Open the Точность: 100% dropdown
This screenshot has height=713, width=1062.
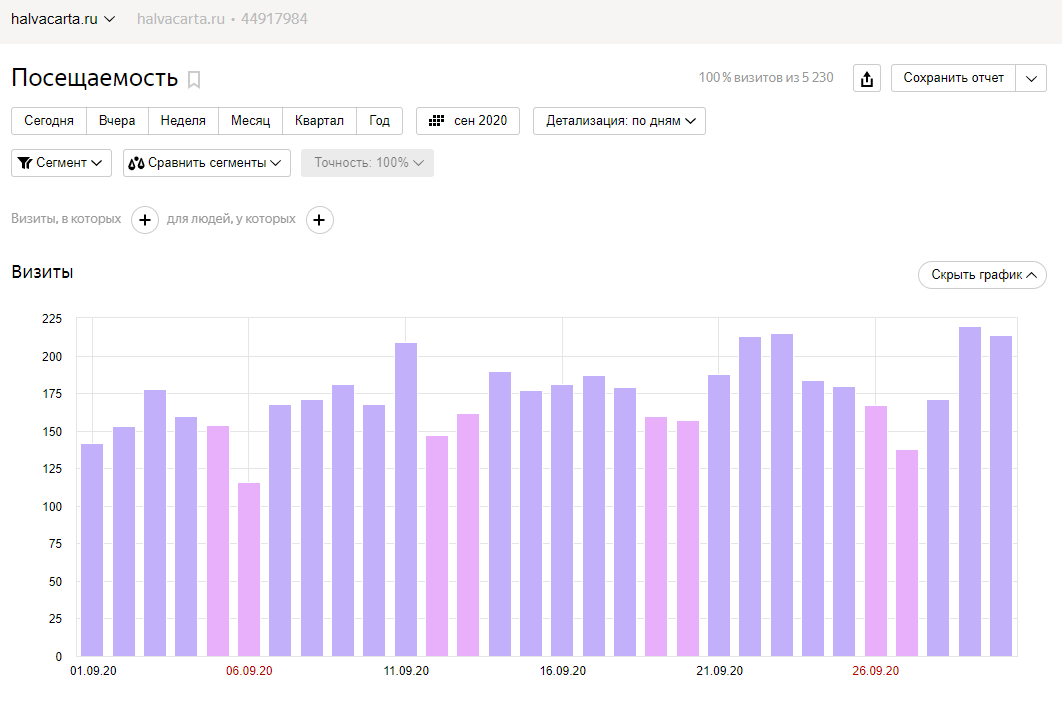click(x=367, y=163)
